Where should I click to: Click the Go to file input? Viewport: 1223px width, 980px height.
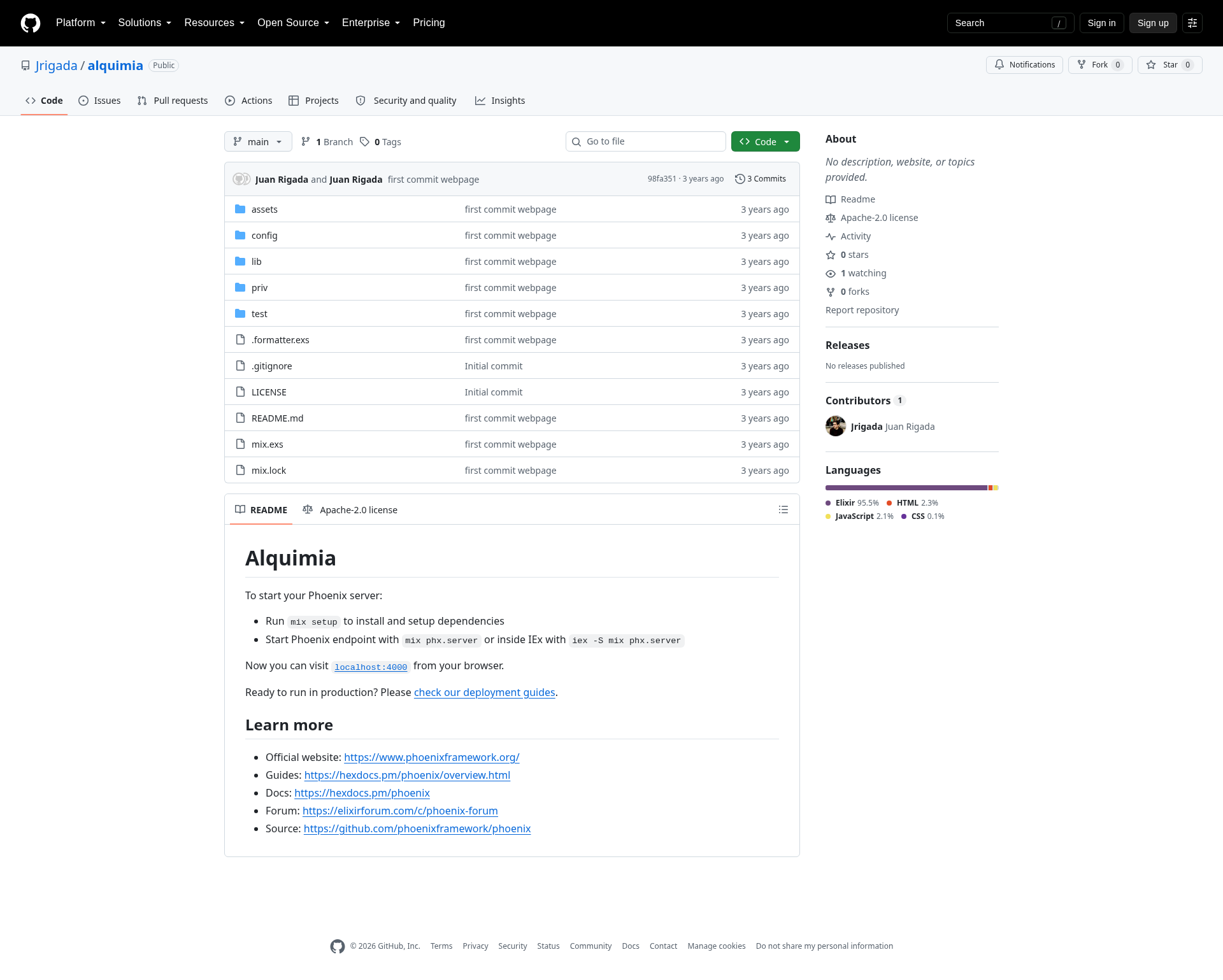(646, 142)
